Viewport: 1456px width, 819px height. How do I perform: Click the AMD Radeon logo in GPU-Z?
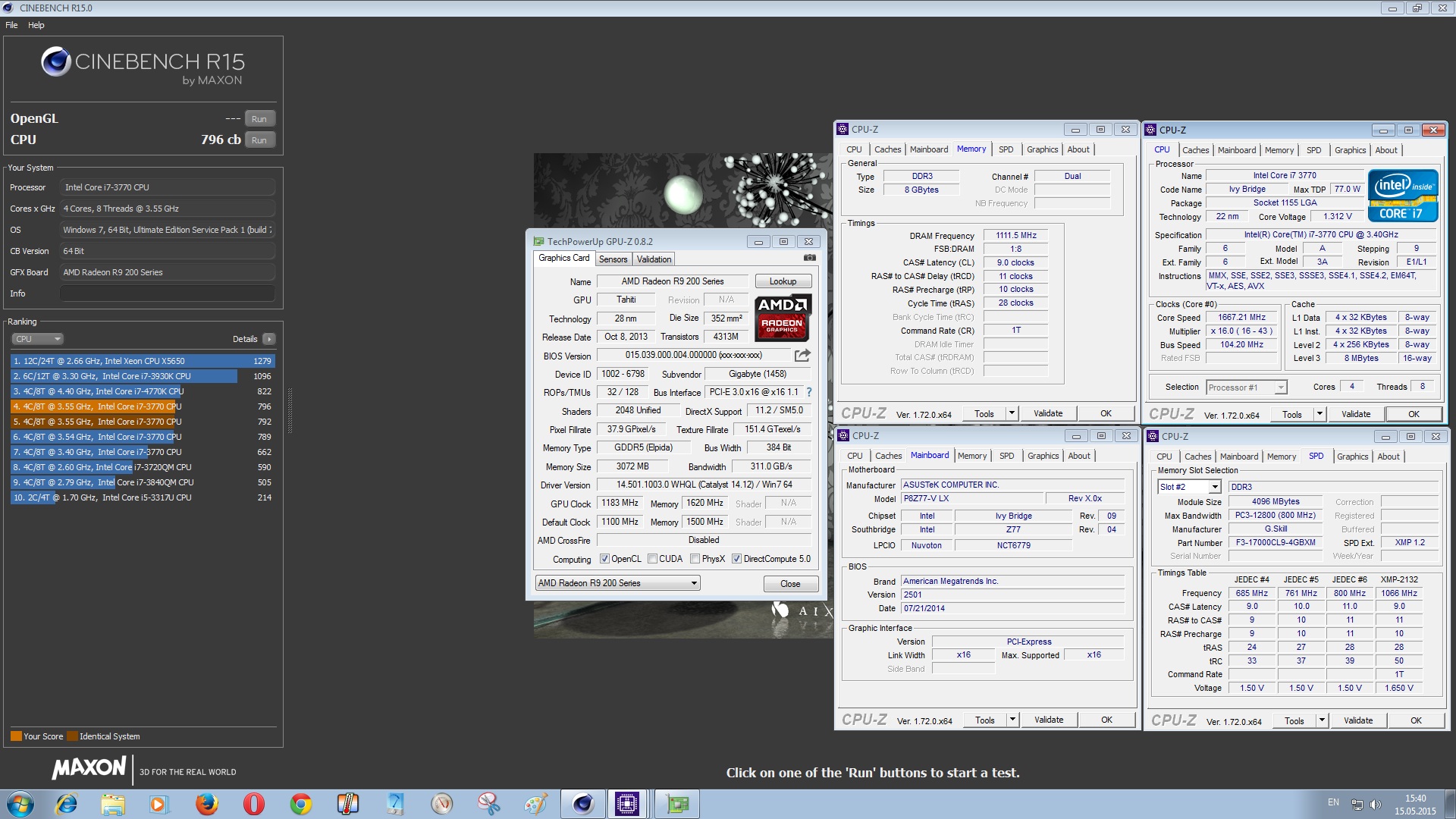[x=783, y=318]
